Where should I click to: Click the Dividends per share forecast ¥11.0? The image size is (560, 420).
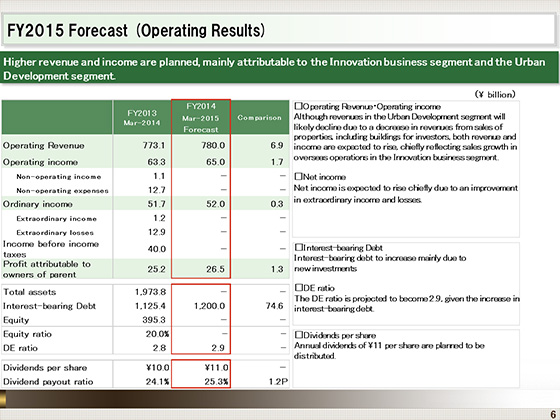[217, 368]
